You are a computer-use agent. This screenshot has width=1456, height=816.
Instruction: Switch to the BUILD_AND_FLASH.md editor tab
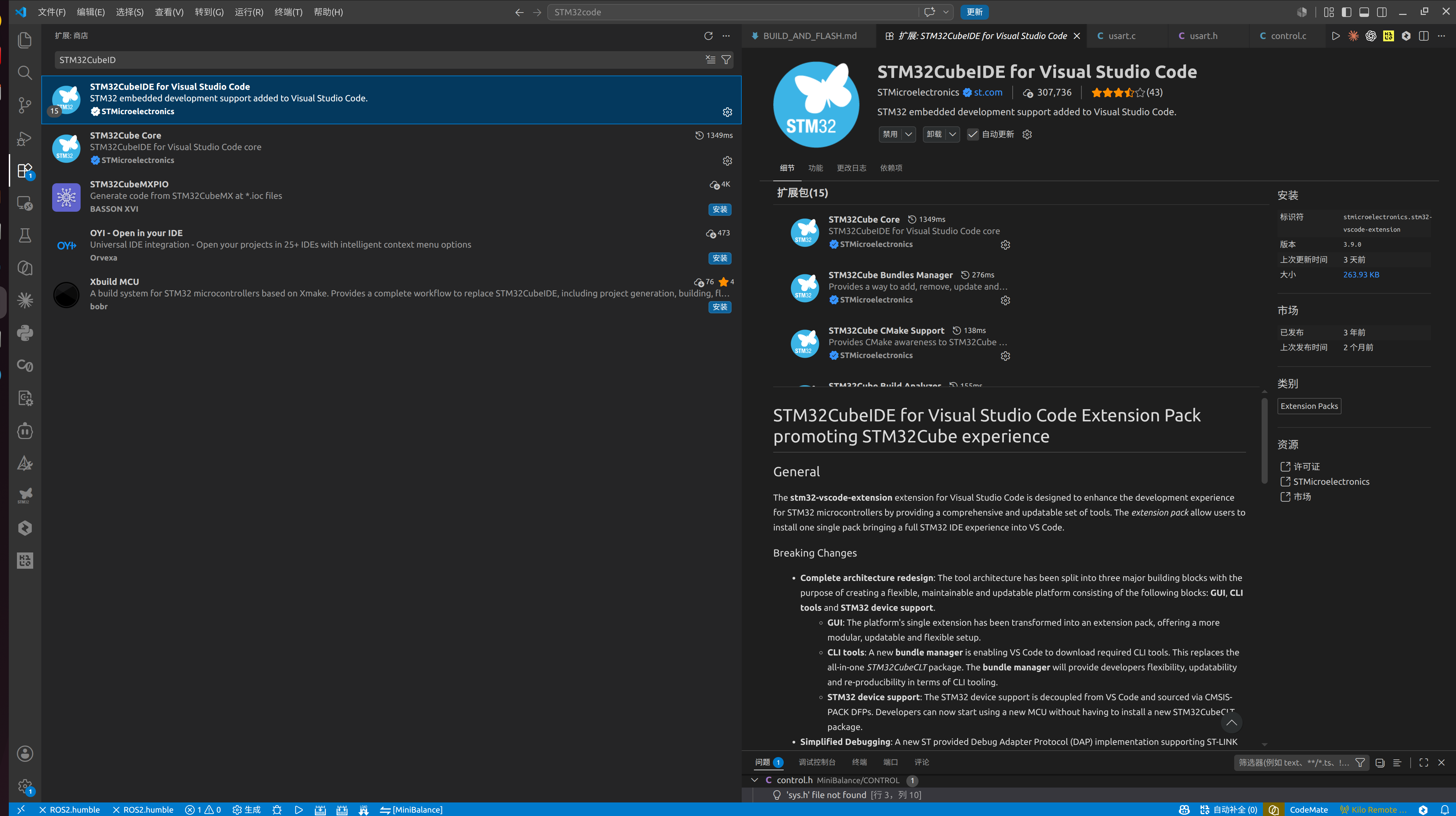point(809,36)
